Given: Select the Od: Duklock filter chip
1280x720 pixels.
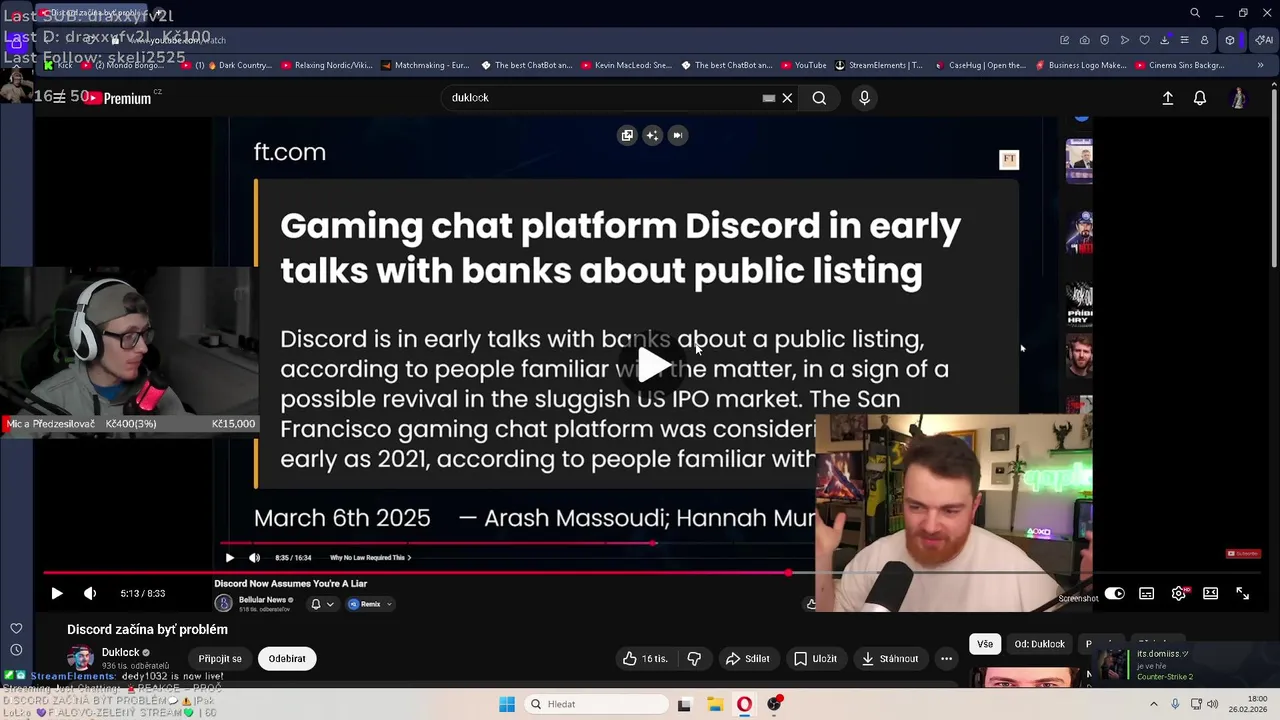Looking at the screenshot, I should coord(1039,644).
